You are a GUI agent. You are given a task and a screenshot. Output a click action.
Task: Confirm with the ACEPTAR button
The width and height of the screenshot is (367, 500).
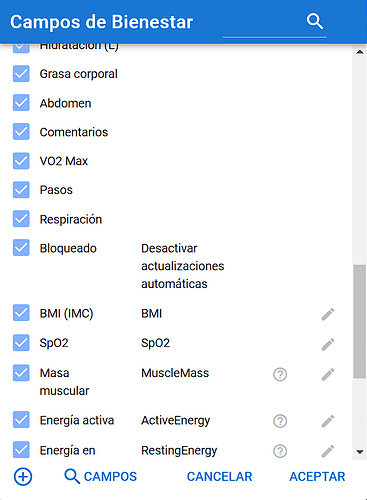(x=317, y=477)
